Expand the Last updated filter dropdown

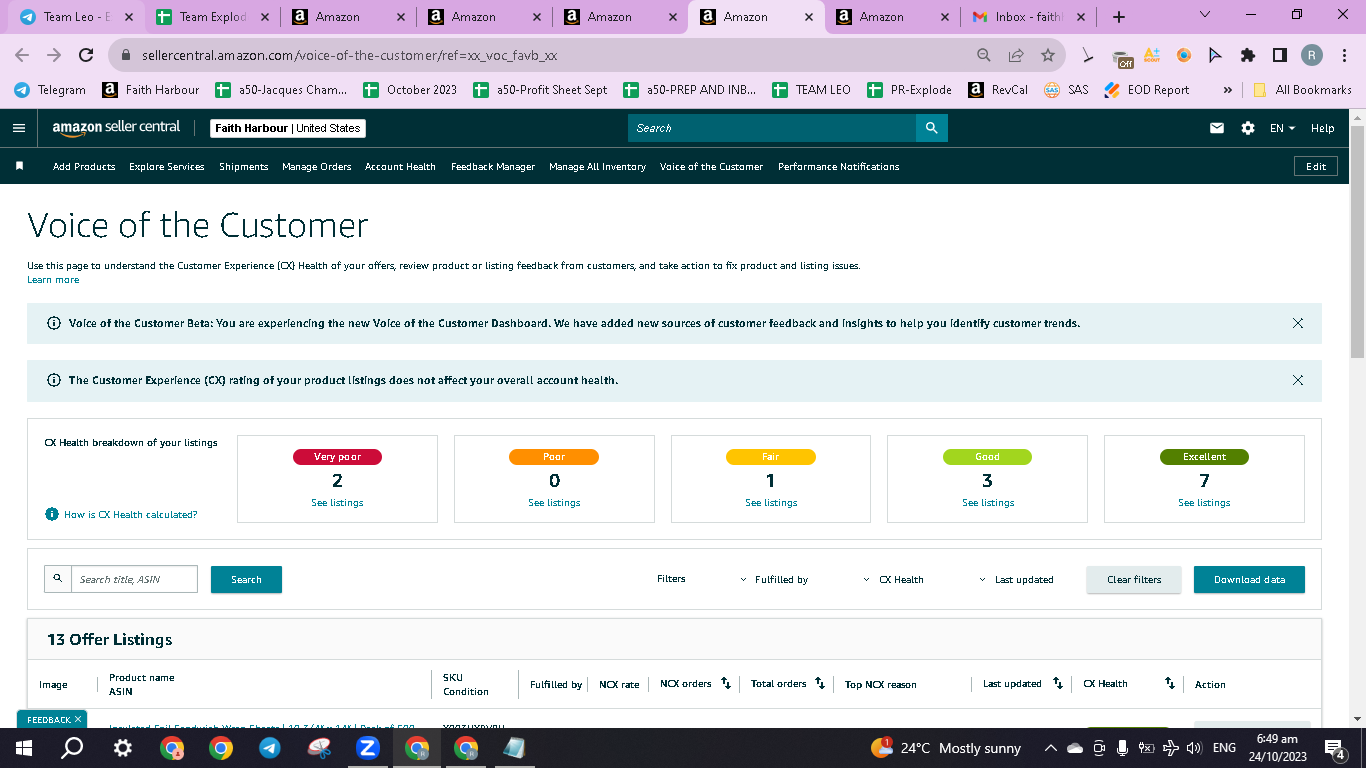point(1016,580)
